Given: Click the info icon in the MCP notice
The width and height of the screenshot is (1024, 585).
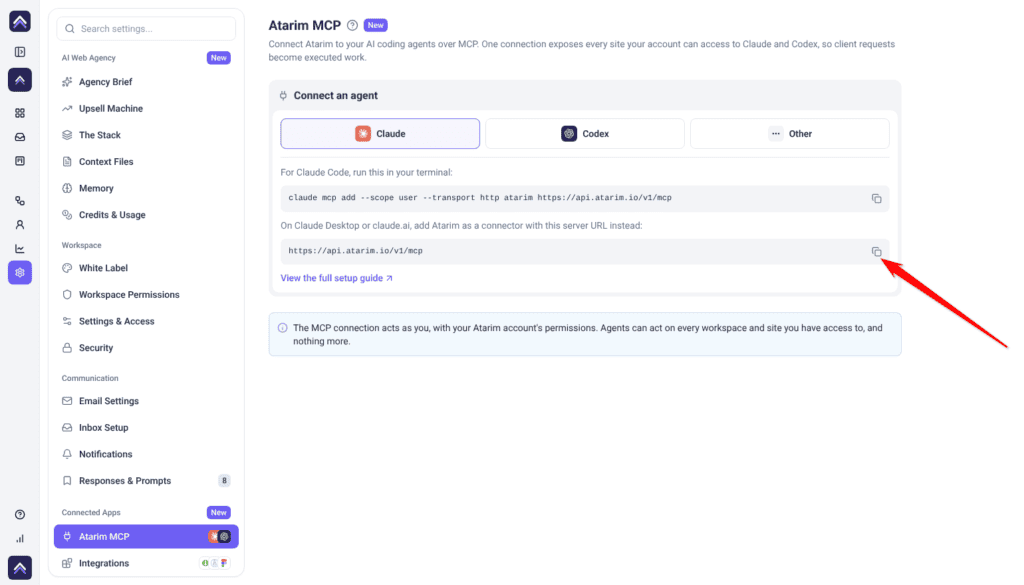Looking at the screenshot, I should click(282, 328).
